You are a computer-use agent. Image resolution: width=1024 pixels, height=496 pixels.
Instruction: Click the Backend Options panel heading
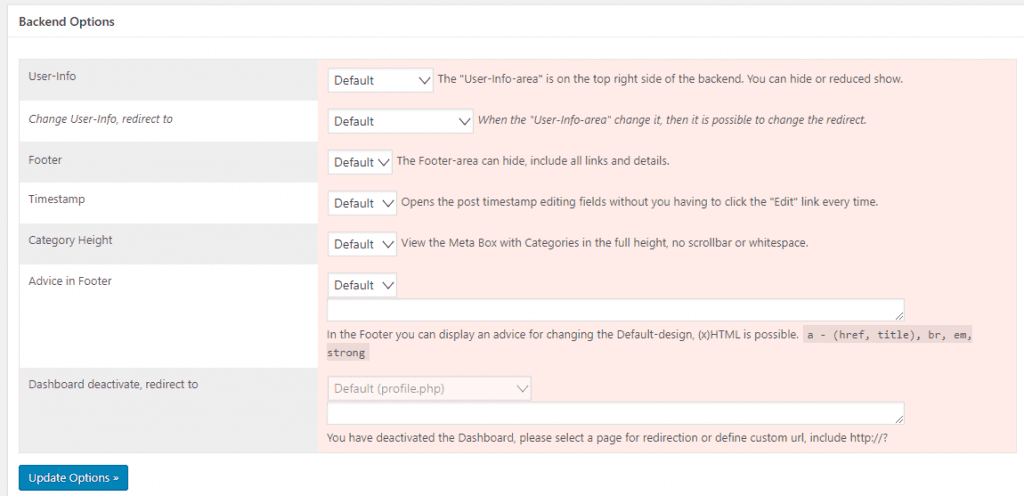pyautogui.click(x=67, y=22)
